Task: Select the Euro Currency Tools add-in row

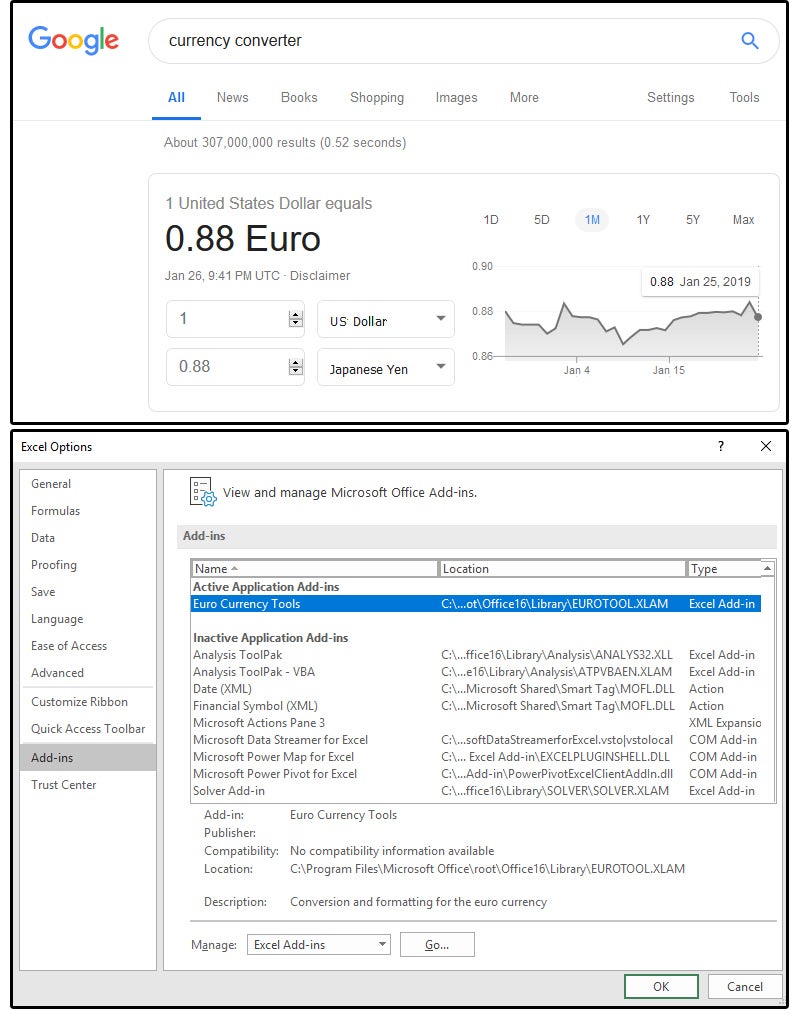Action: click(476, 604)
